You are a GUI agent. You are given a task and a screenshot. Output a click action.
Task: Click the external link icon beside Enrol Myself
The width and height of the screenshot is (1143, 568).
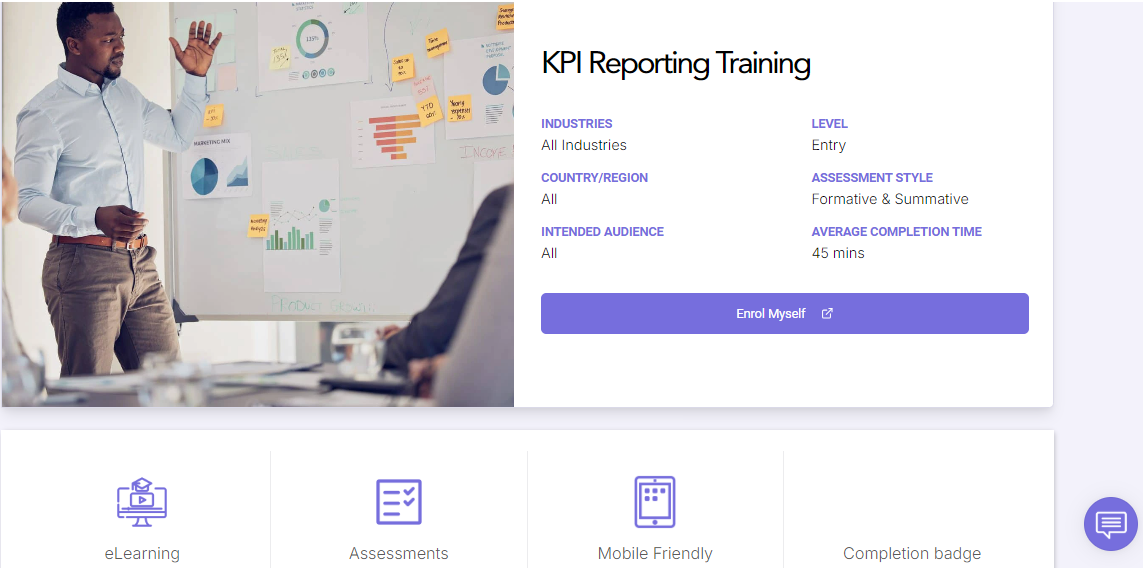[827, 314]
